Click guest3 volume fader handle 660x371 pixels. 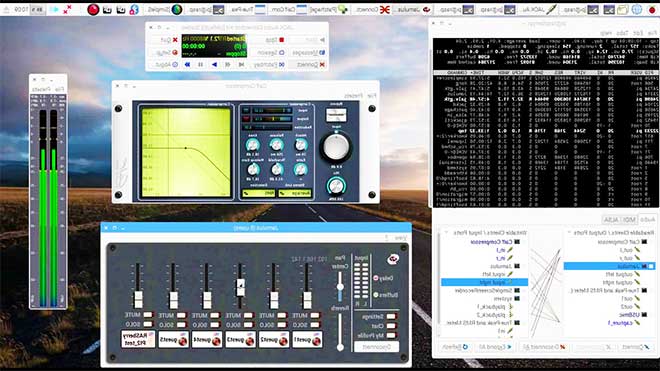[x=240, y=286]
